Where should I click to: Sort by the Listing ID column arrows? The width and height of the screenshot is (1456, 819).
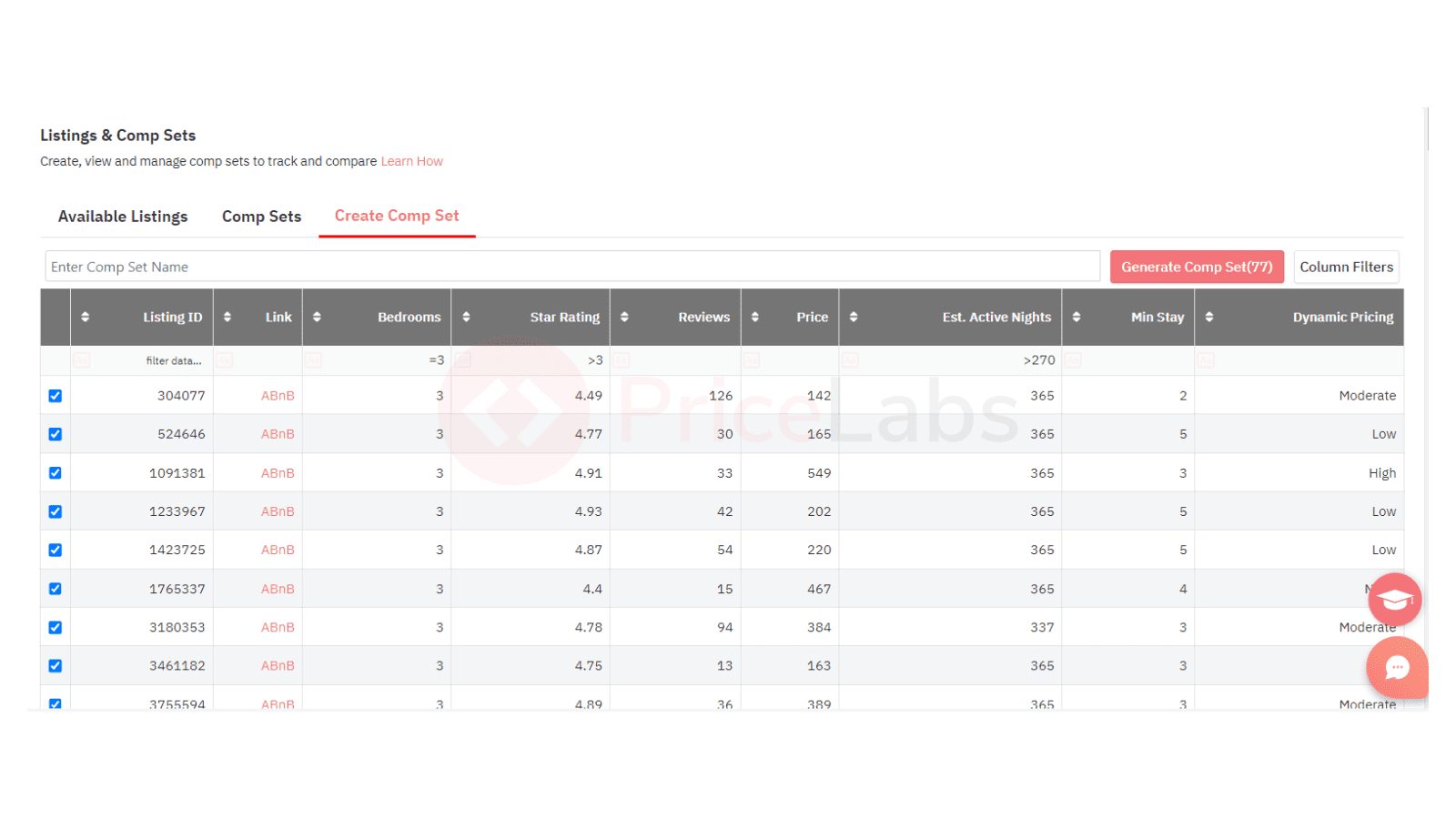[85, 317]
